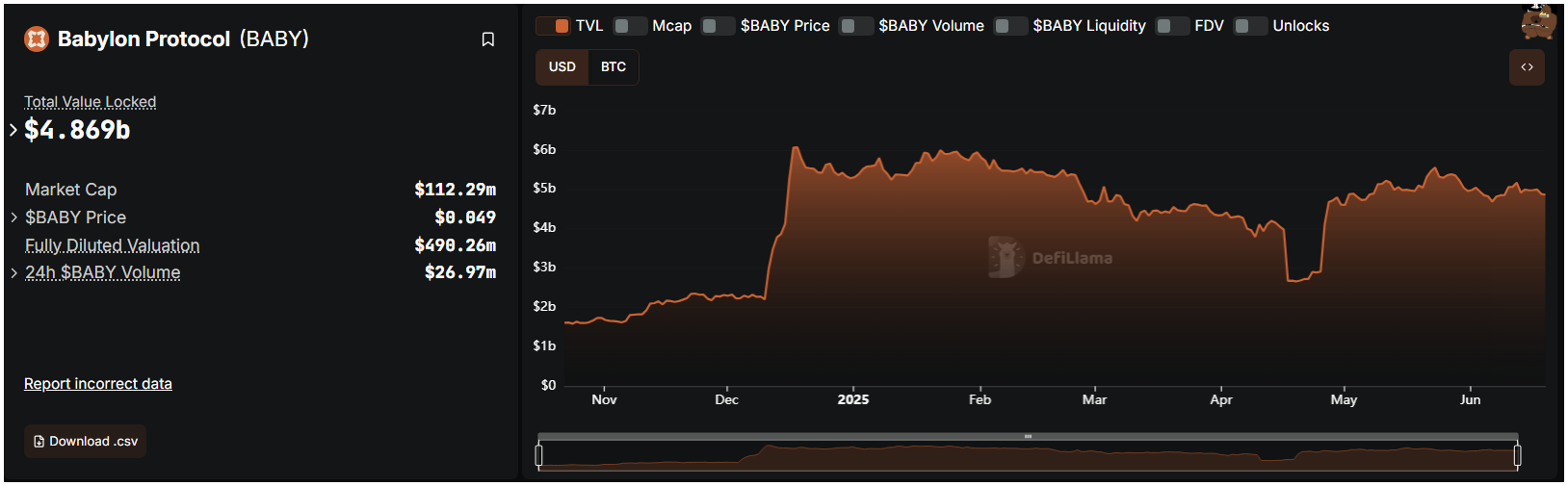Click the Download .csv button
The width and height of the screenshot is (1568, 486).
(x=85, y=442)
